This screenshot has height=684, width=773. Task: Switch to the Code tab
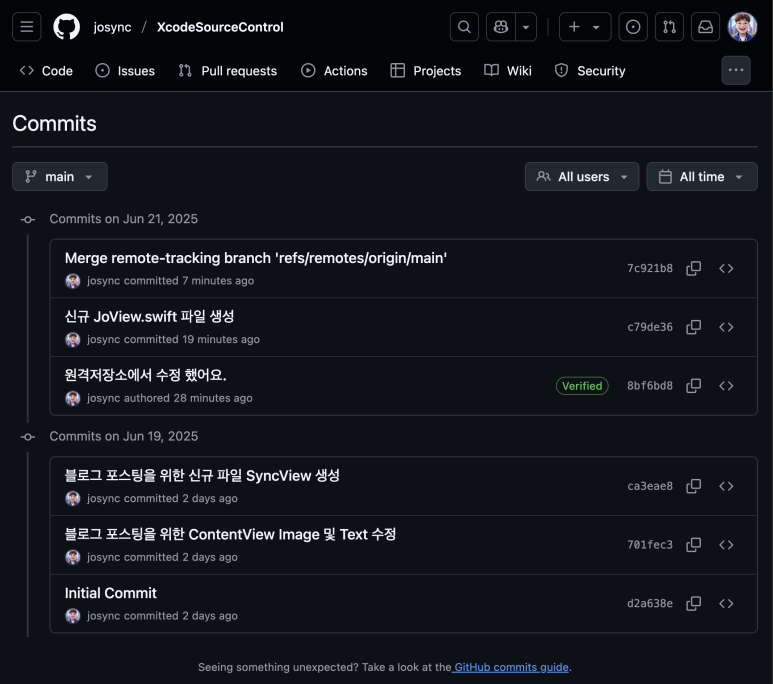[x=46, y=71]
